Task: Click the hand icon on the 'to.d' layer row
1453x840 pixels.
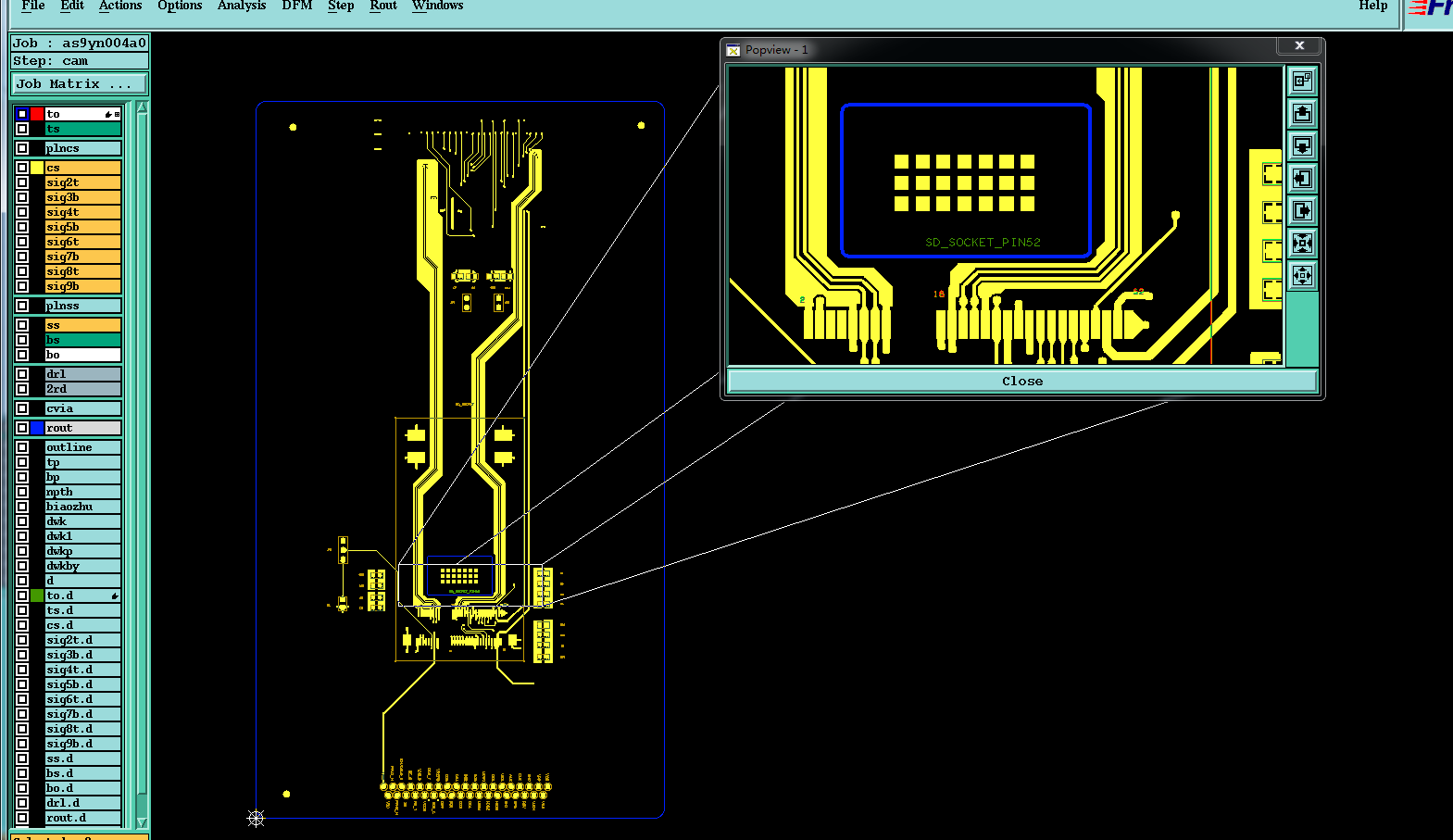Action: click(115, 596)
